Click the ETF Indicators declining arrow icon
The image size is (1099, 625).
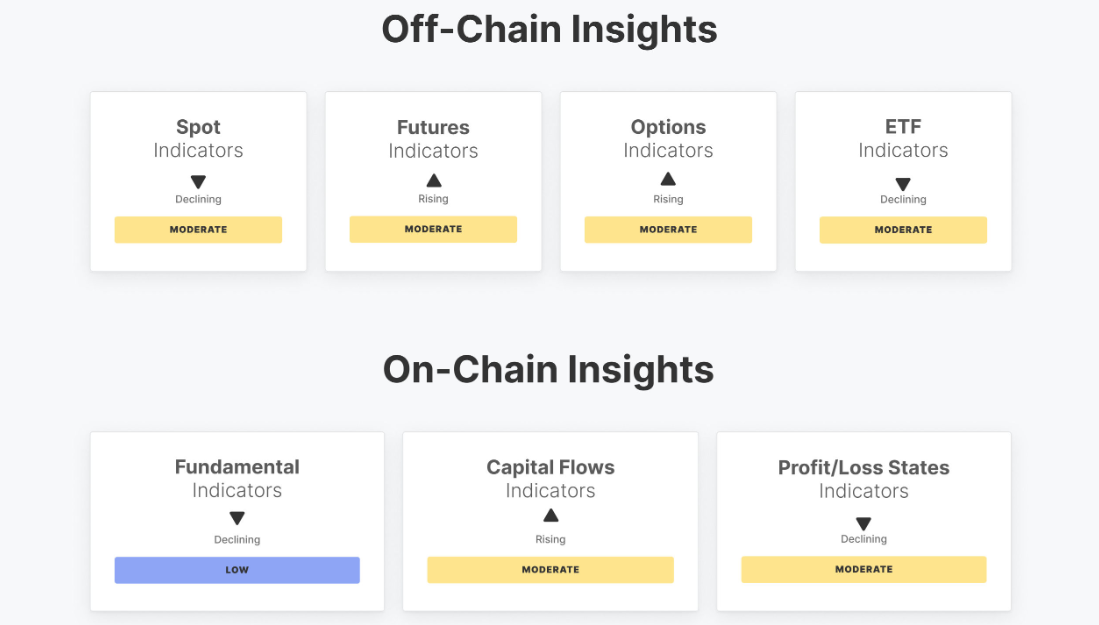903,184
